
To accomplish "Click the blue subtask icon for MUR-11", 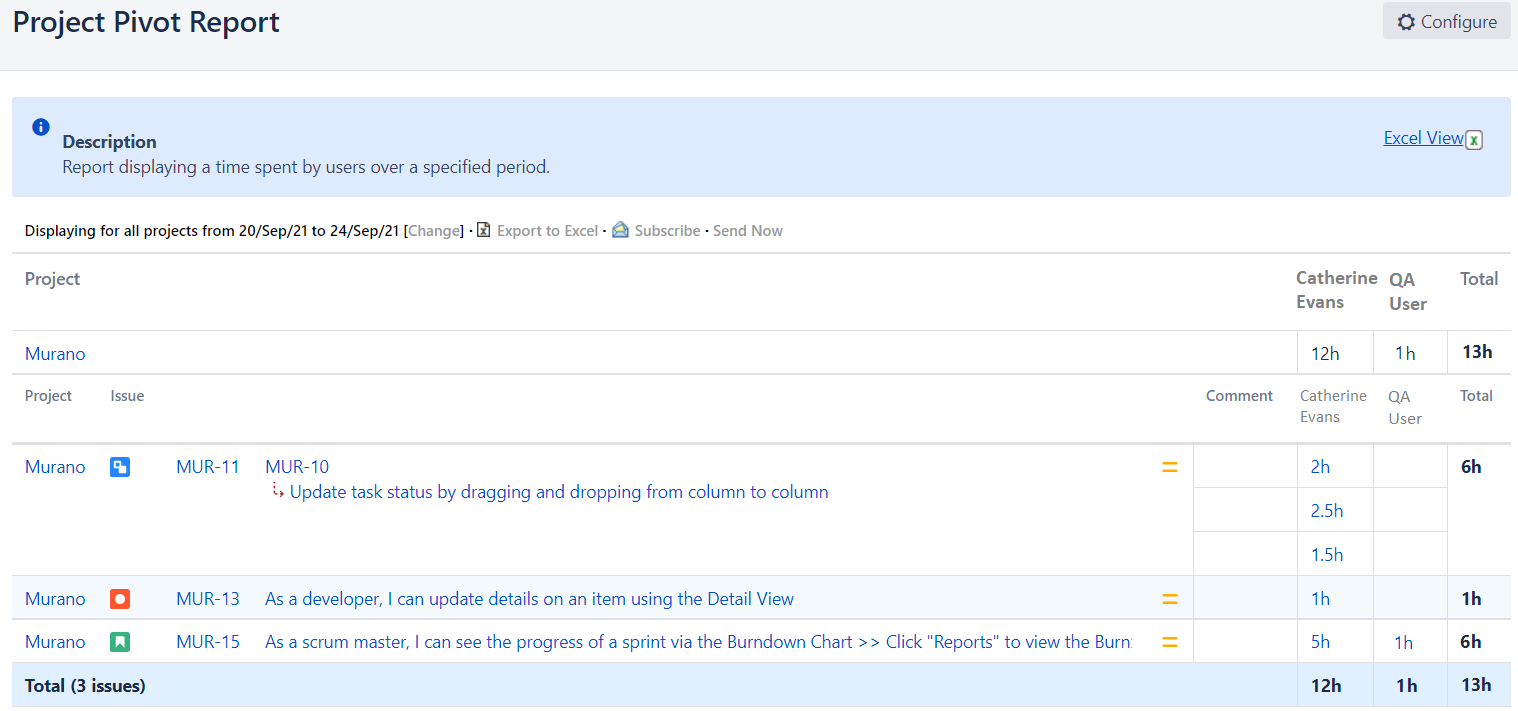I will (x=120, y=467).
